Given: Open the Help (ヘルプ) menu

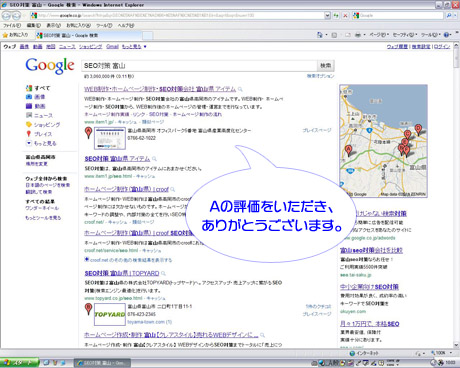Looking at the screenshot, I should coord(125,25).
